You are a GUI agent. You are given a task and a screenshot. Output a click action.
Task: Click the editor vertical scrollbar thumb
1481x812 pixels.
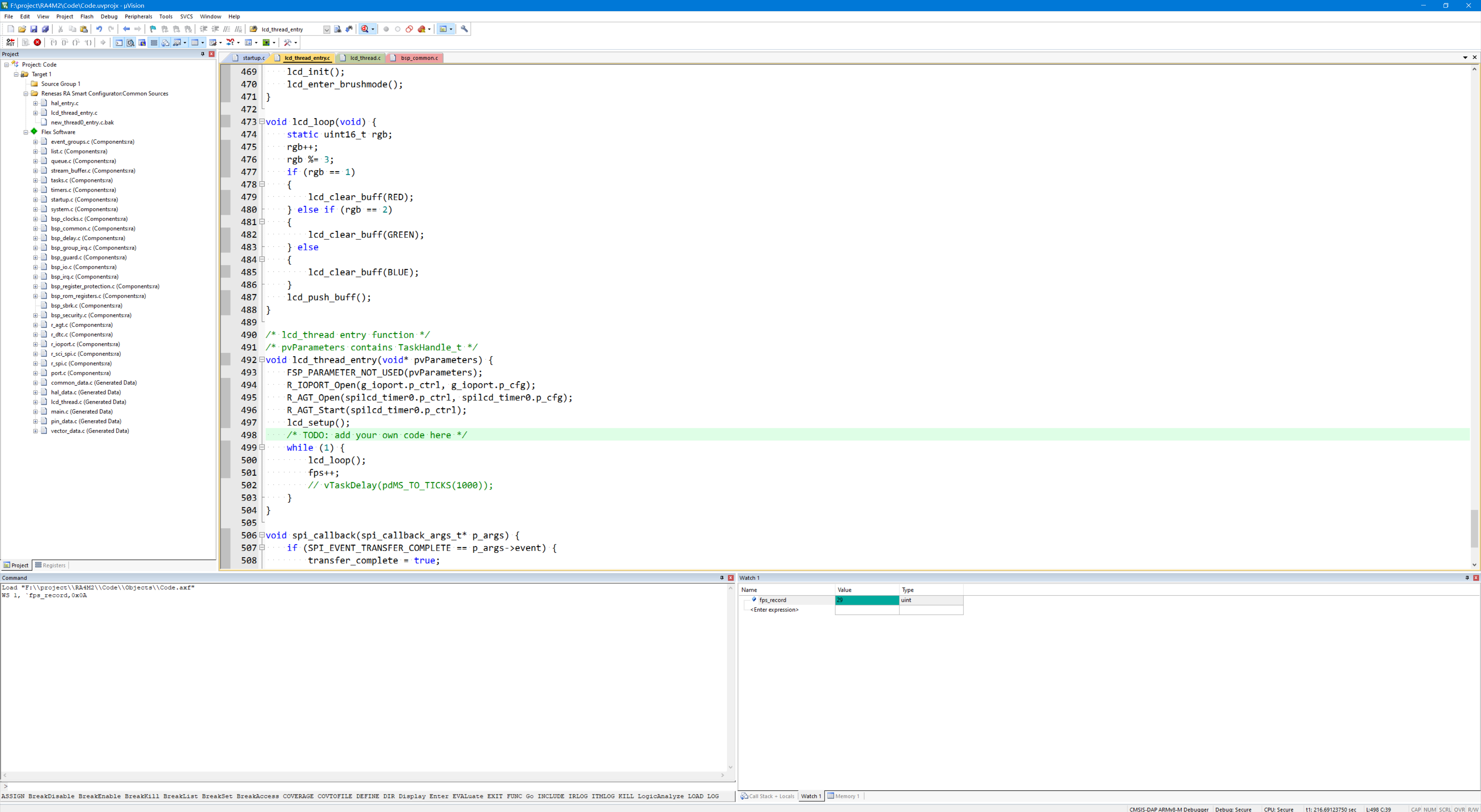coord(1474,528)
